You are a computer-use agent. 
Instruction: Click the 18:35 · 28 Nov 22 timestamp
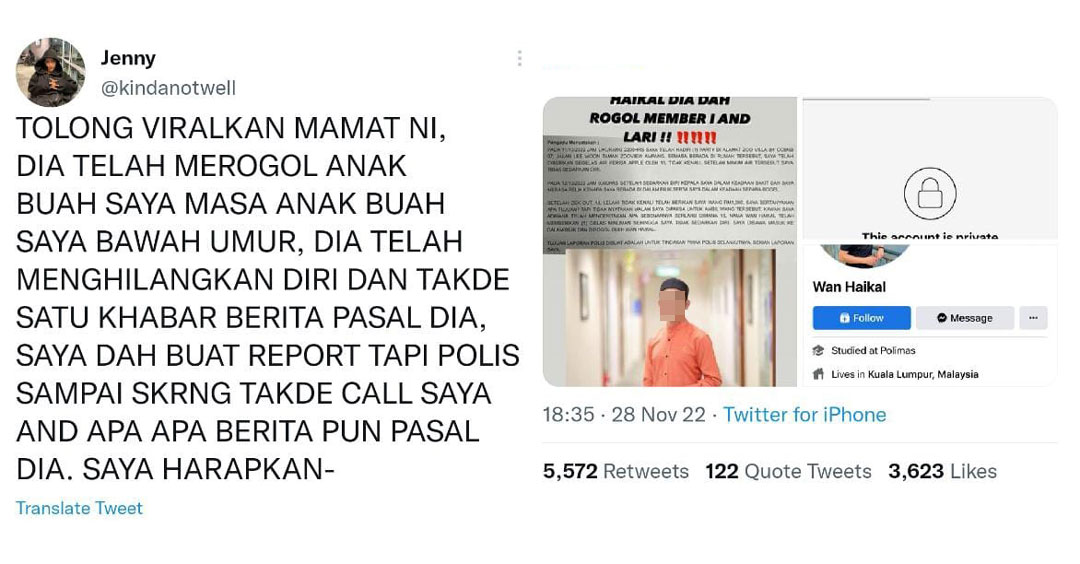click(x=624, y=415)
